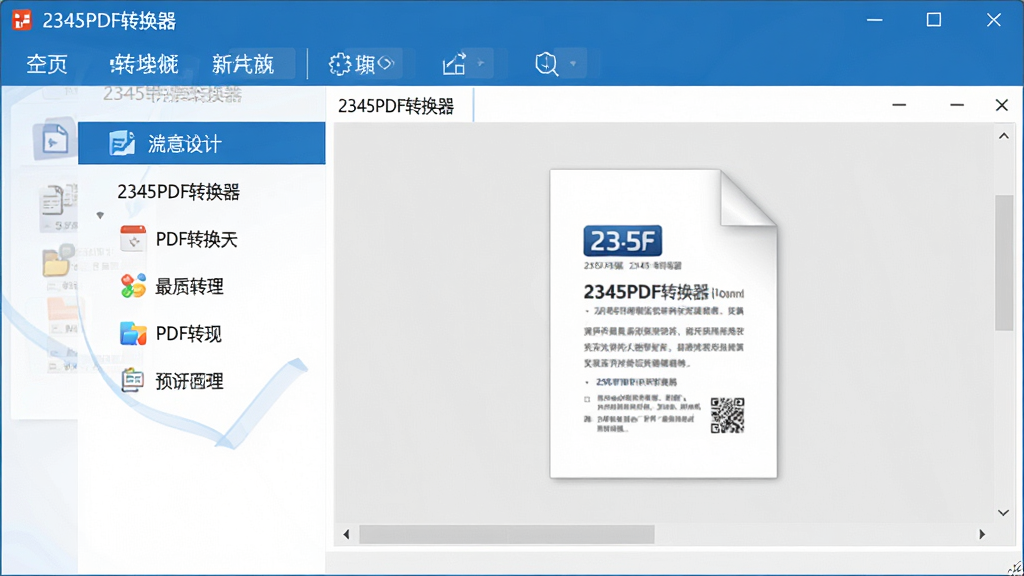This screenshot has width=1024, height=576.
Task: Click the vertical scrollbar thumb
Action: (1004, 263)
